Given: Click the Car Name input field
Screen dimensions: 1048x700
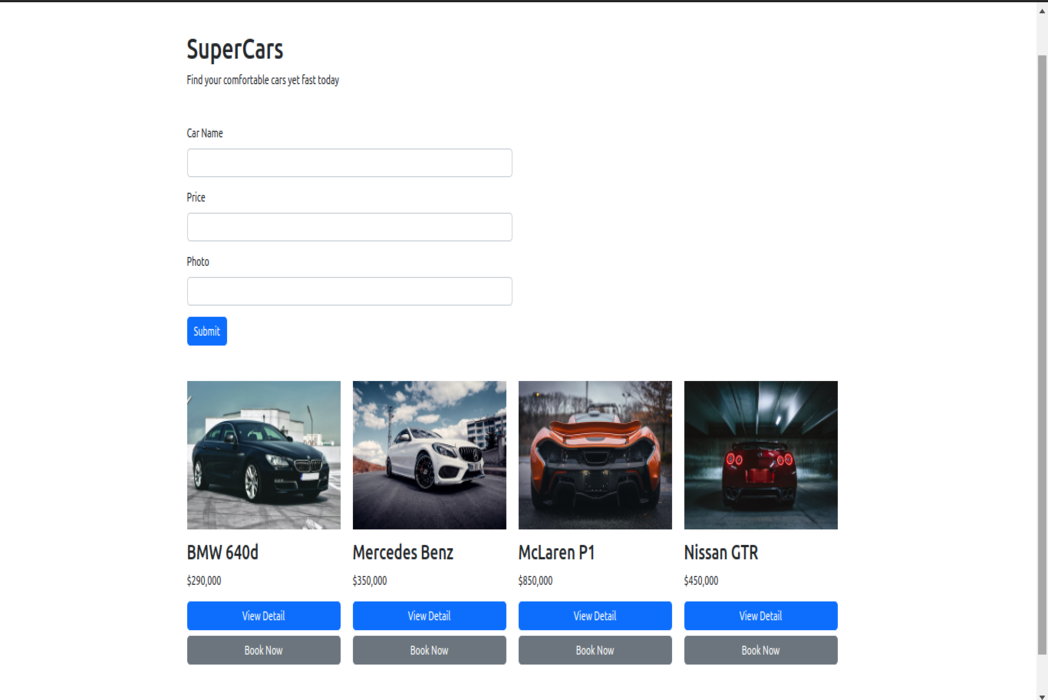Looking at the screenshot, I should (x=350, y=163).
